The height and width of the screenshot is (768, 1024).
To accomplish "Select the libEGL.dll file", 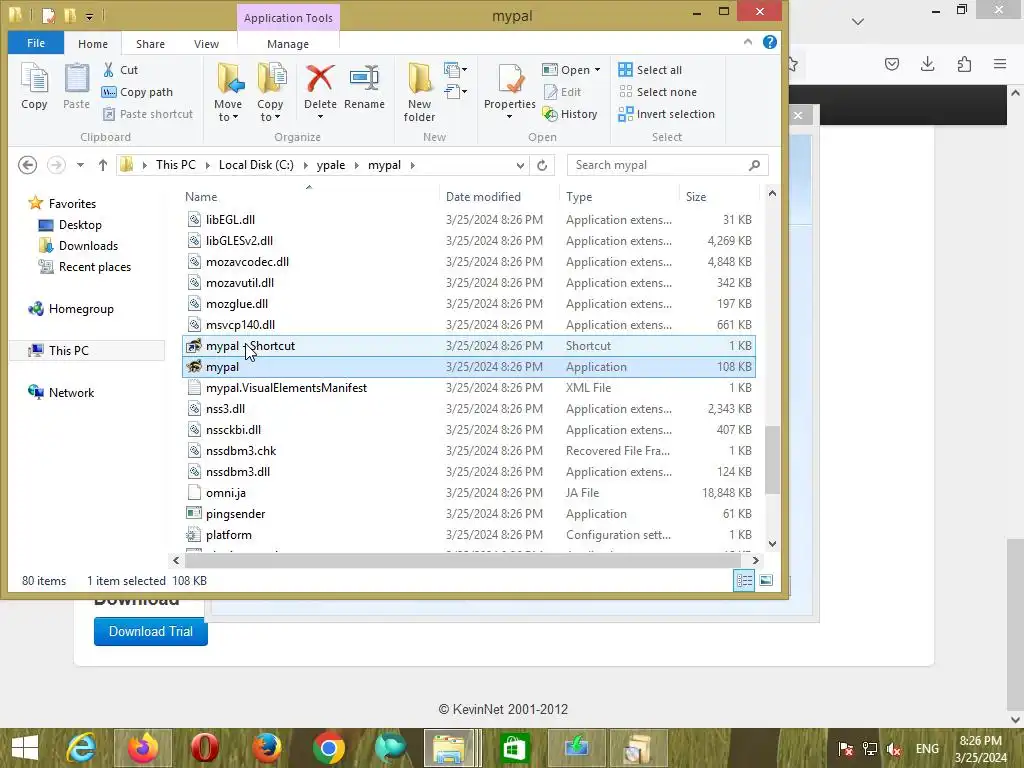I will point(468,219).
